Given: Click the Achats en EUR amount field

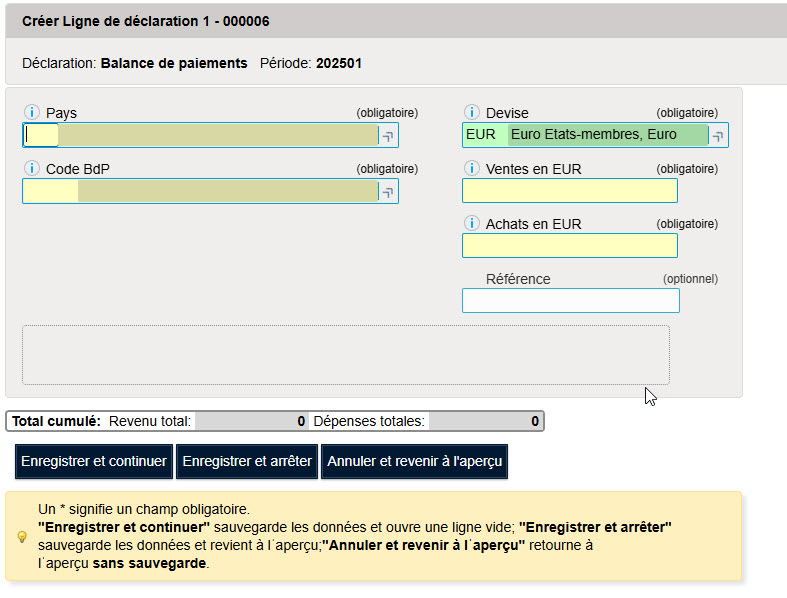Looking at the screenshot, I should coord(570,246).
